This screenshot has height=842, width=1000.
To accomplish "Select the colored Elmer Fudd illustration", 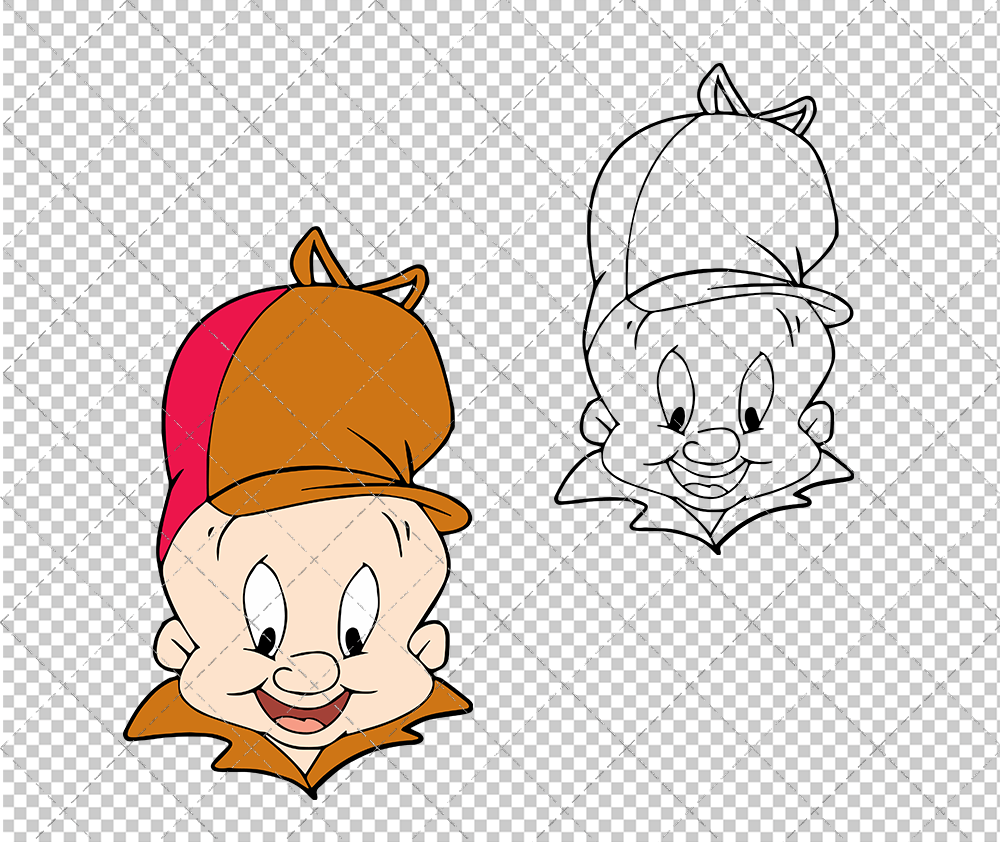I will point(298,512).
